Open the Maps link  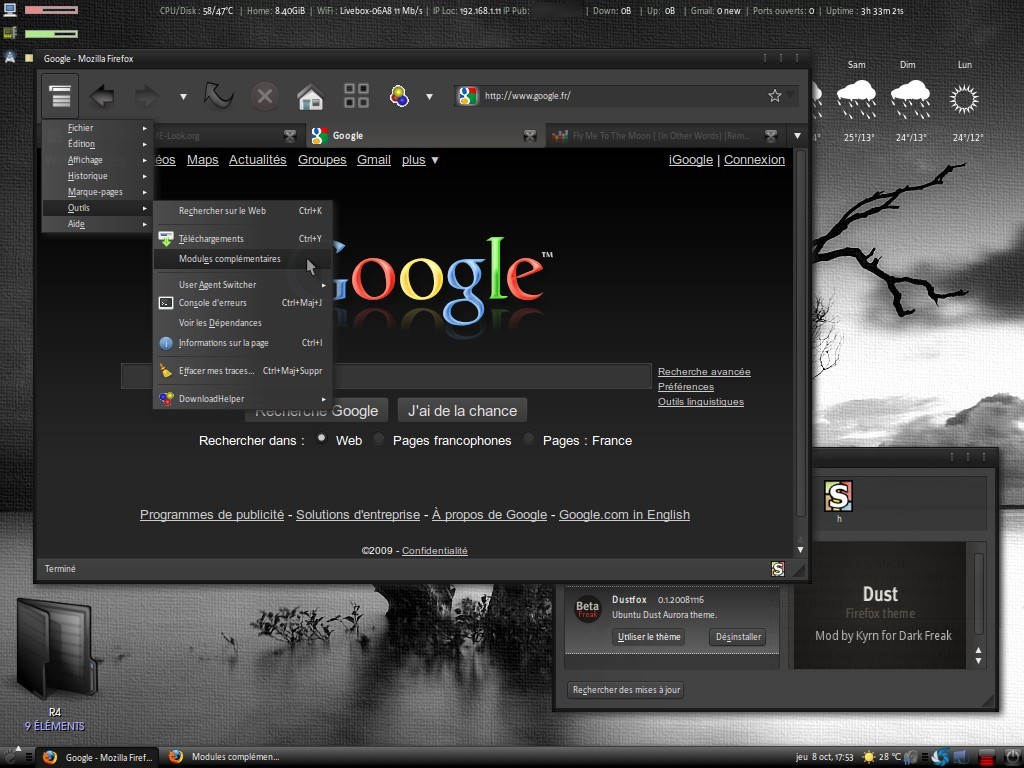pos(202,160)
